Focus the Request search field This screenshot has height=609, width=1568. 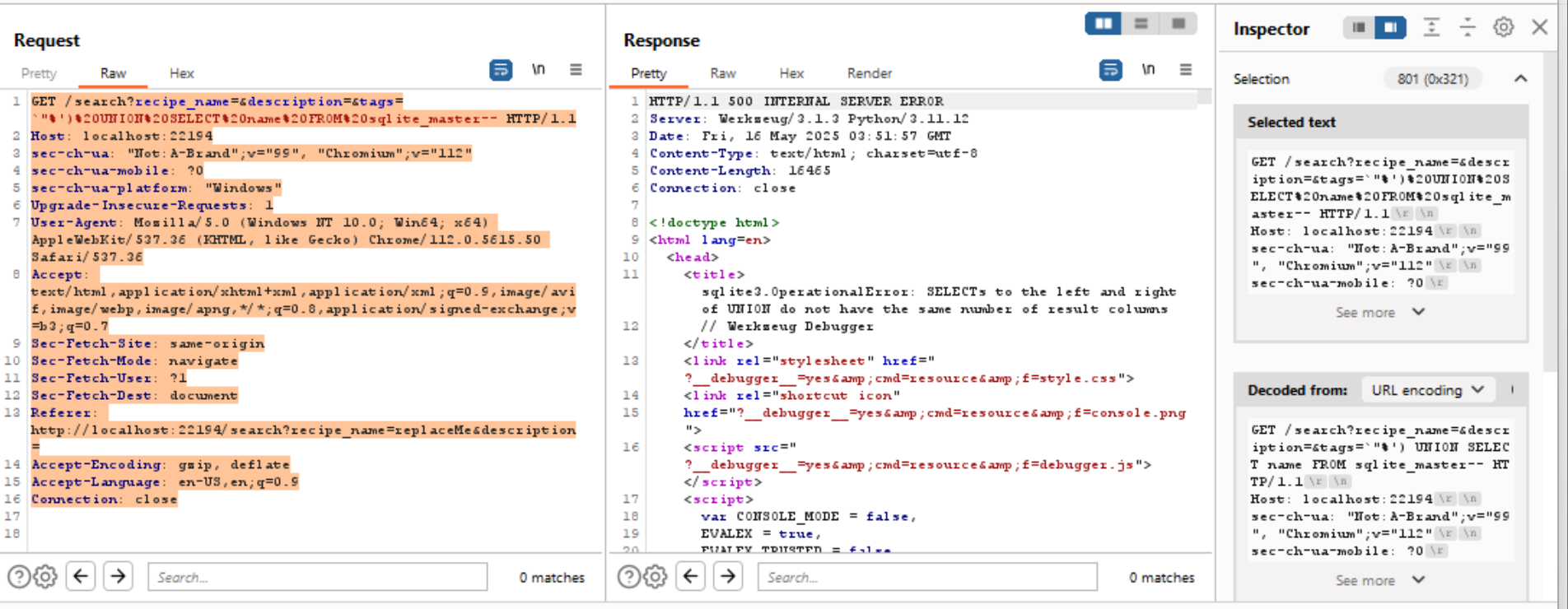(317, 577)
